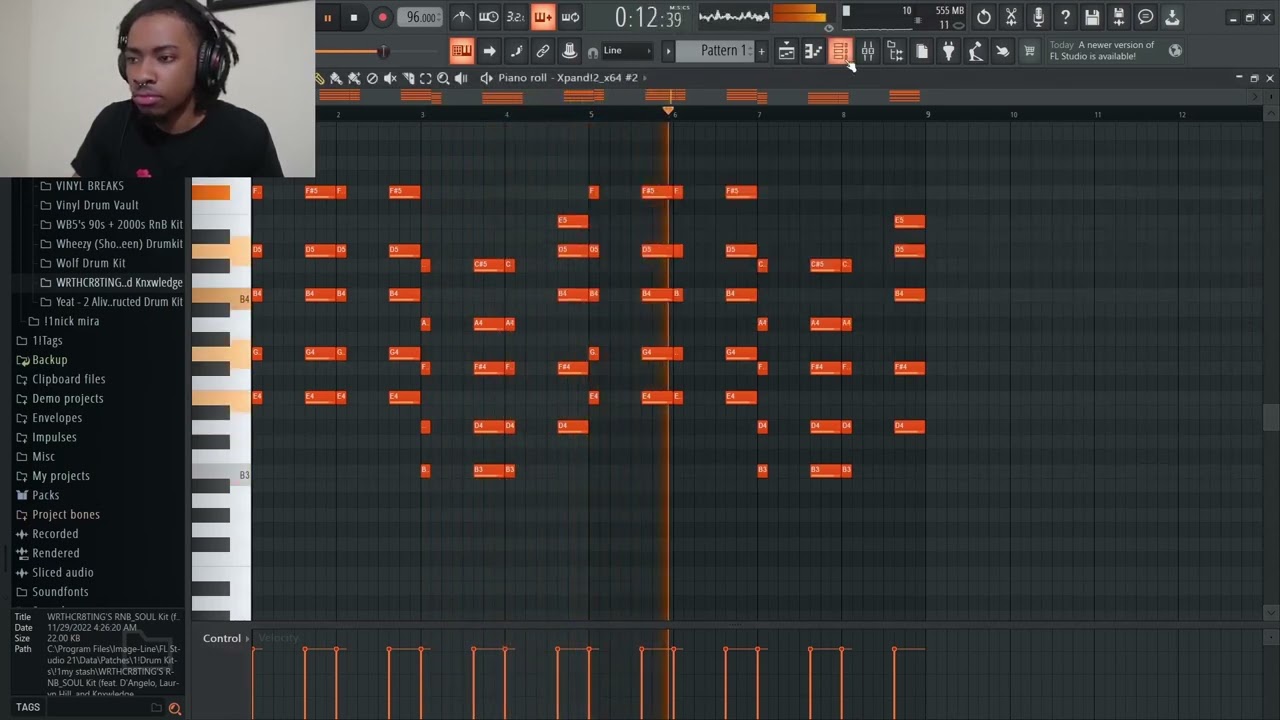Expand the Packs folder
1280x720 pixels.
tap(45, 495)
